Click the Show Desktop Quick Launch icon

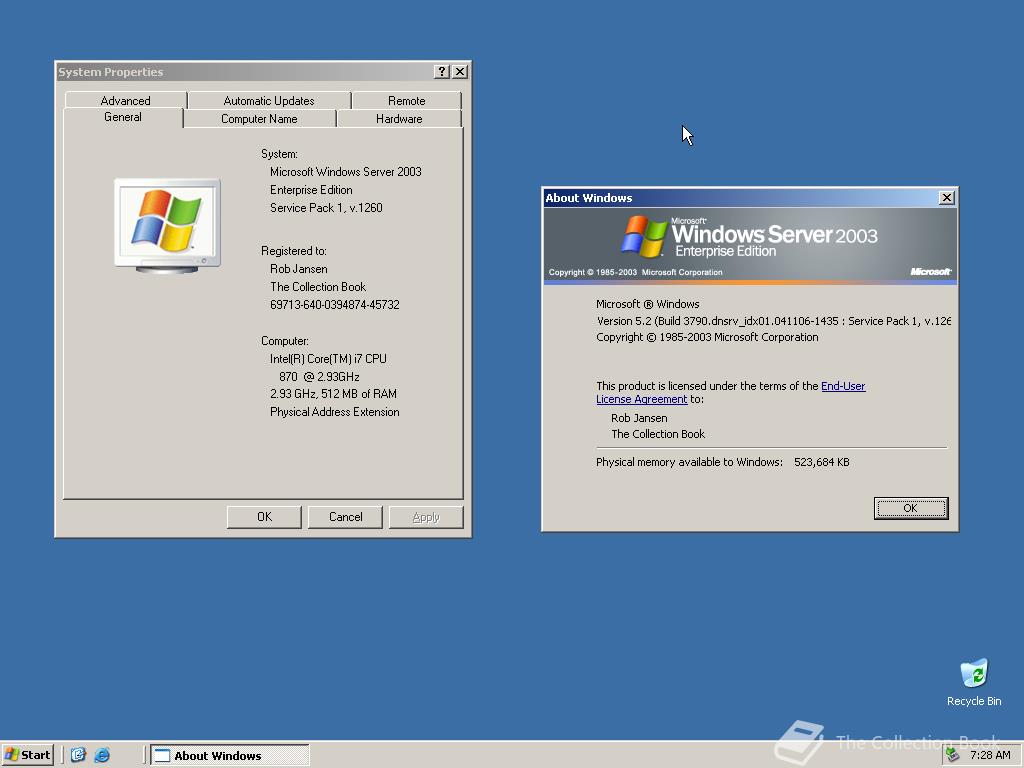(78, 755)
